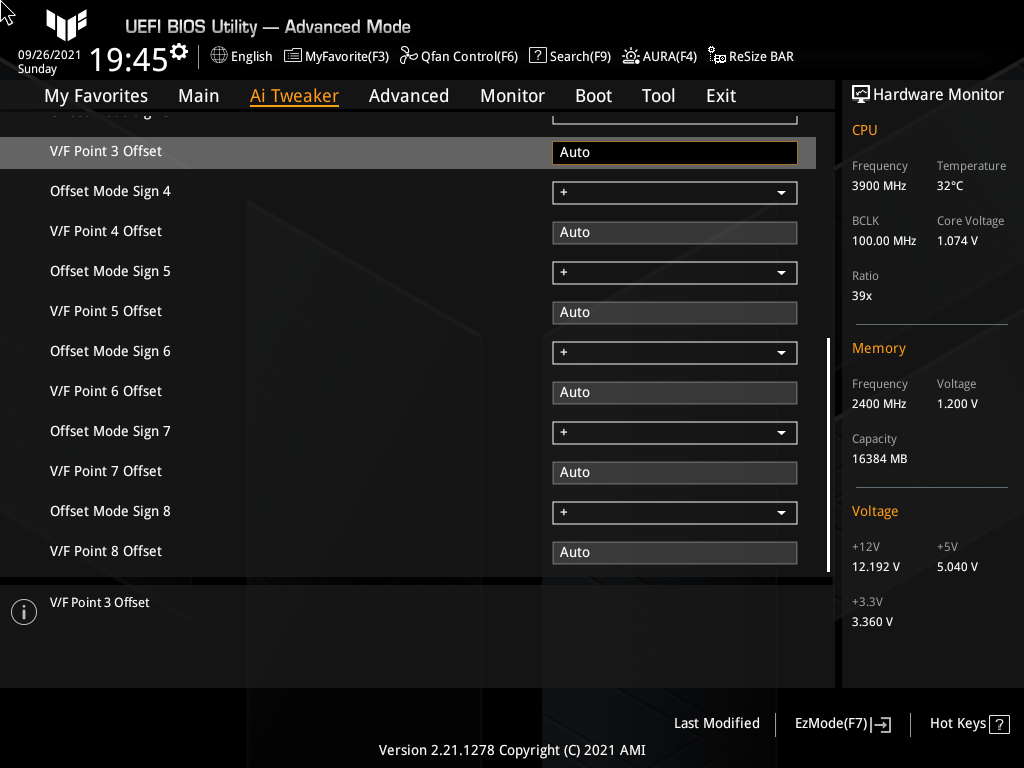The width and height of the screenshot is (1024, 768).
Task: Open the Offset Mode Sign 6 dropdown
Action: (674, 352)
